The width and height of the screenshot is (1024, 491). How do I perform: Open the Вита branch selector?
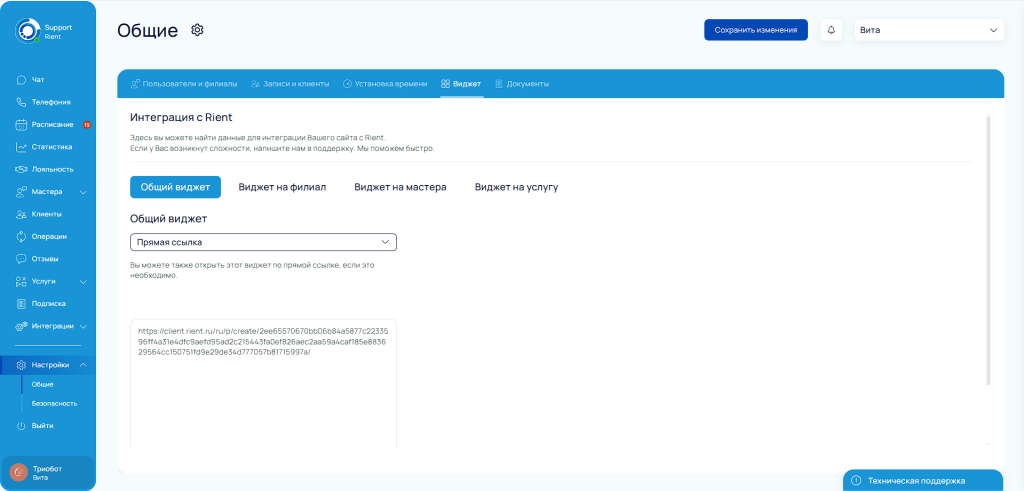[x=928, y=30]
